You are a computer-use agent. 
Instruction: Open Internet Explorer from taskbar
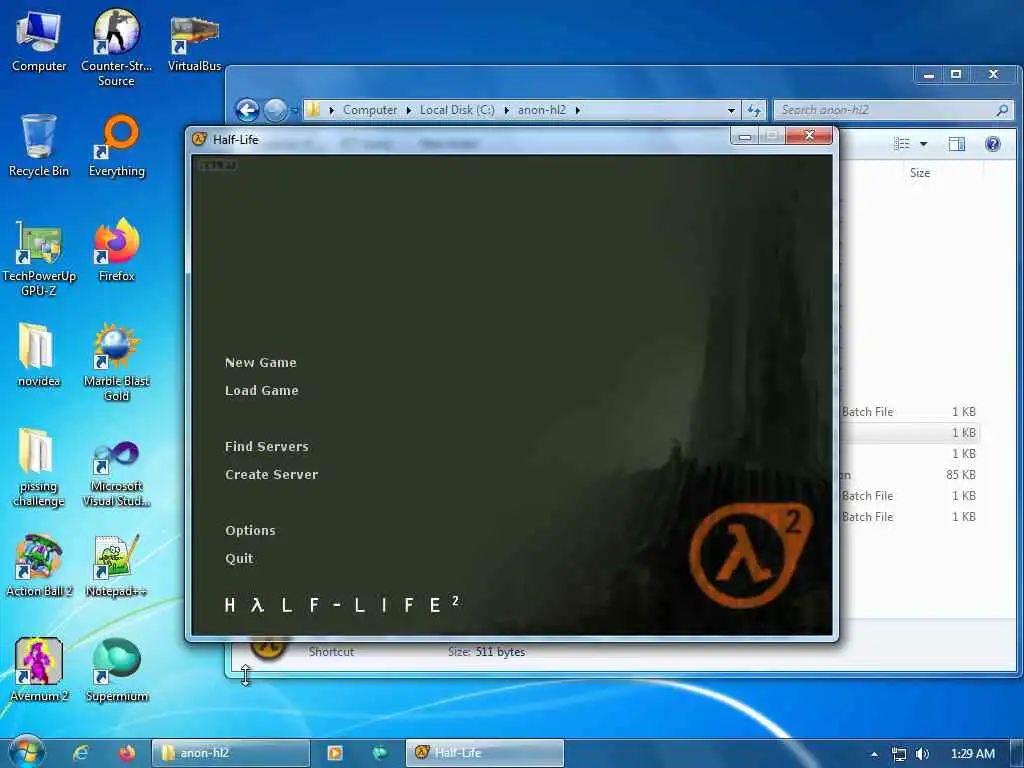coord(80,753)
